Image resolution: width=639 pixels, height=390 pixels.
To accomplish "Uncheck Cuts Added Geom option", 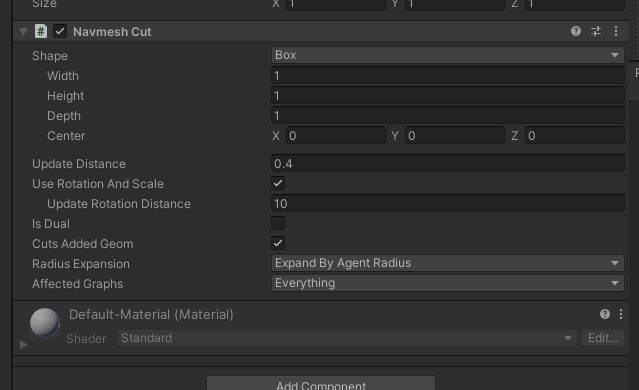I will 278,243.
